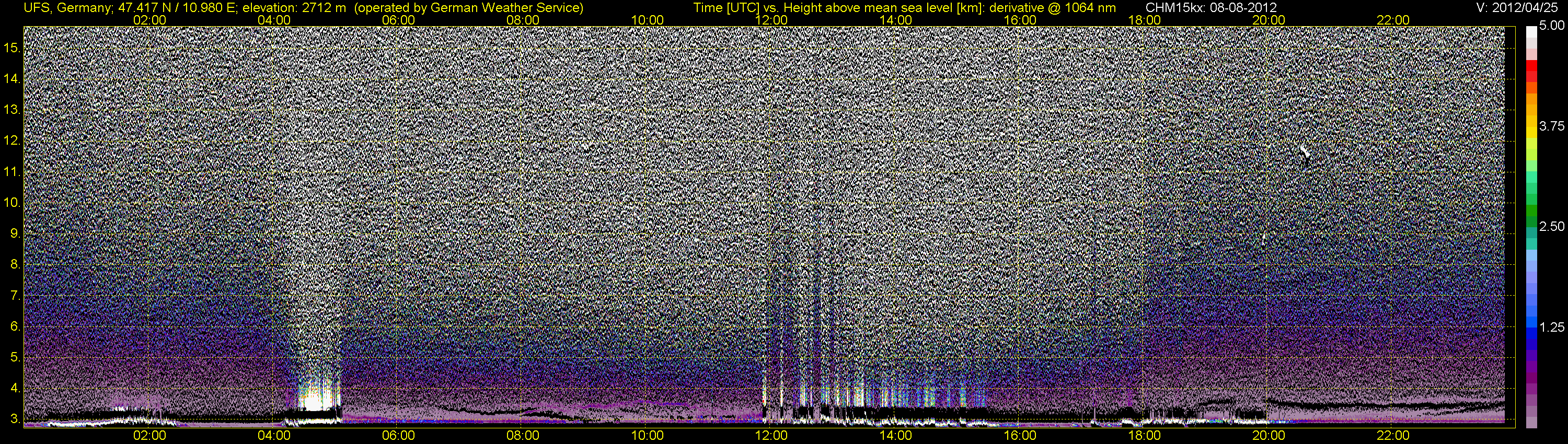Click the '20:00' label on the top time axis
1568x444 pixels.
(1269, 20)
